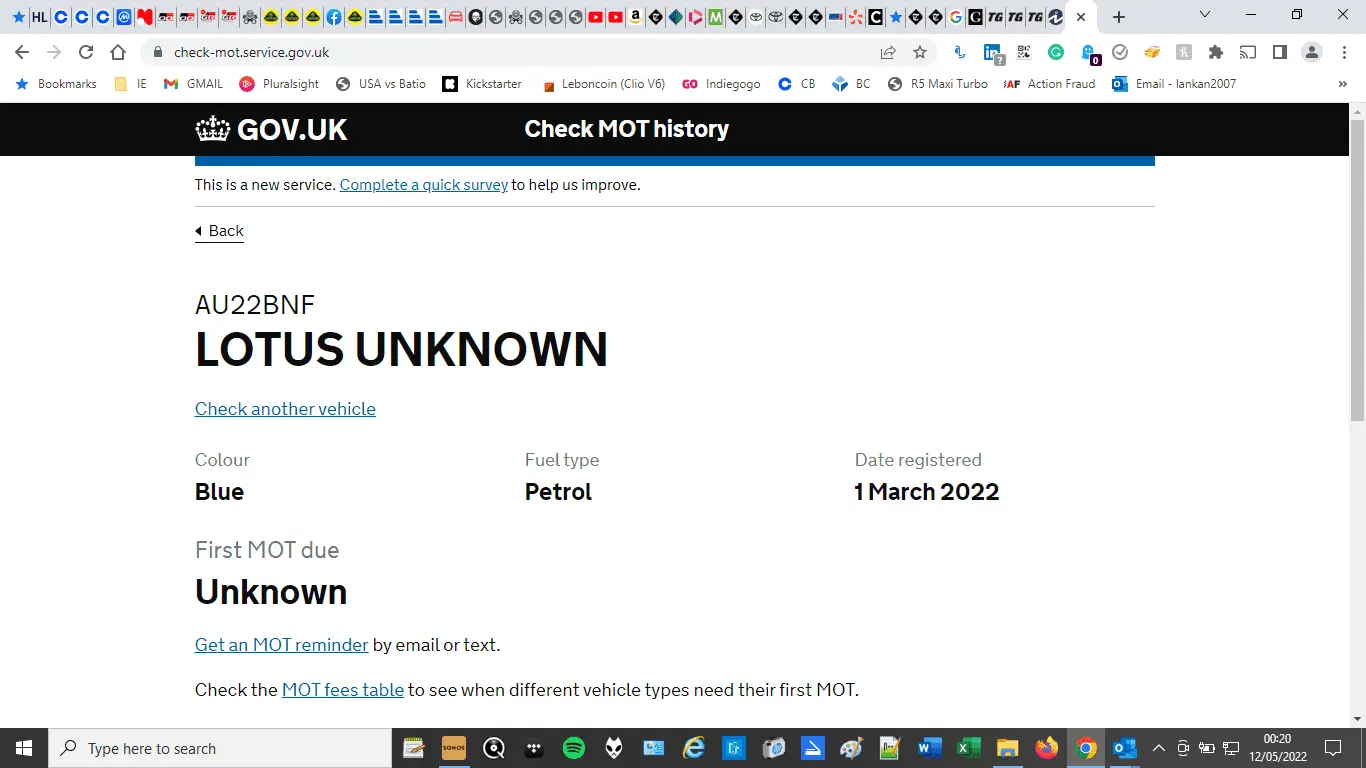Go to the browser home page icon
The height and width of the screenshot is (768, 1366).
pyautogui.click(x=118, y=52)
